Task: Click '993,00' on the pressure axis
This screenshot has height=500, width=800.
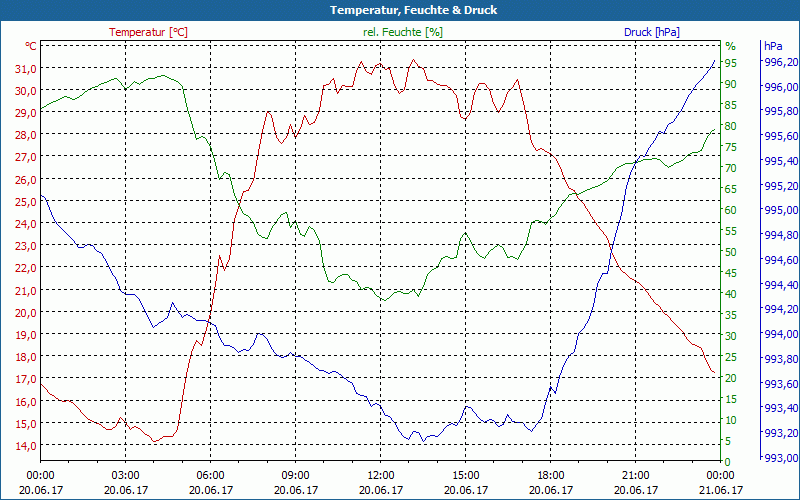Action: pyautogui.click(x=780, y=458)
